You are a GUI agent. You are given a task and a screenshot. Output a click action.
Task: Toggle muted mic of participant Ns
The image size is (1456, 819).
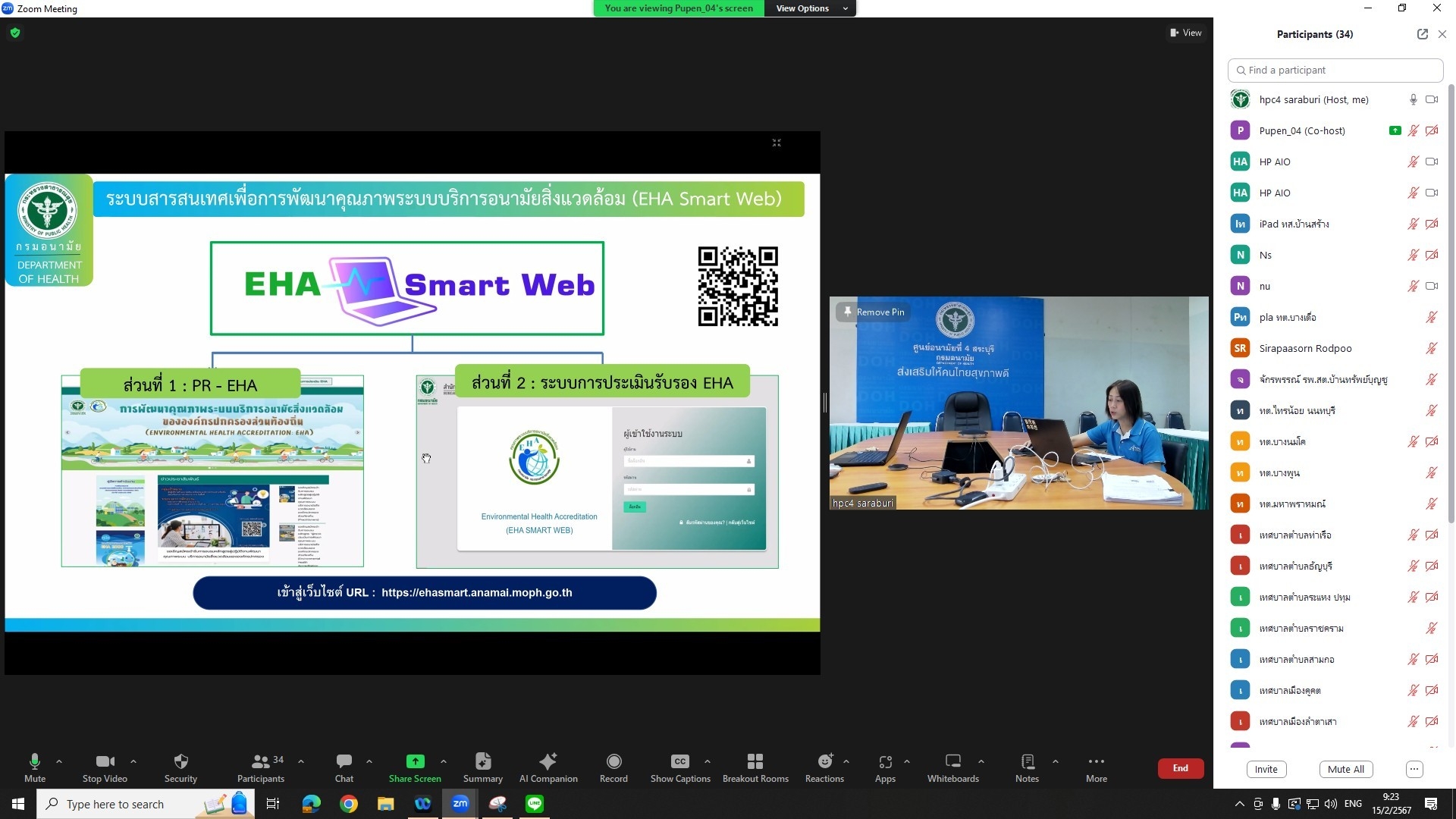[x=1413, y=255]
